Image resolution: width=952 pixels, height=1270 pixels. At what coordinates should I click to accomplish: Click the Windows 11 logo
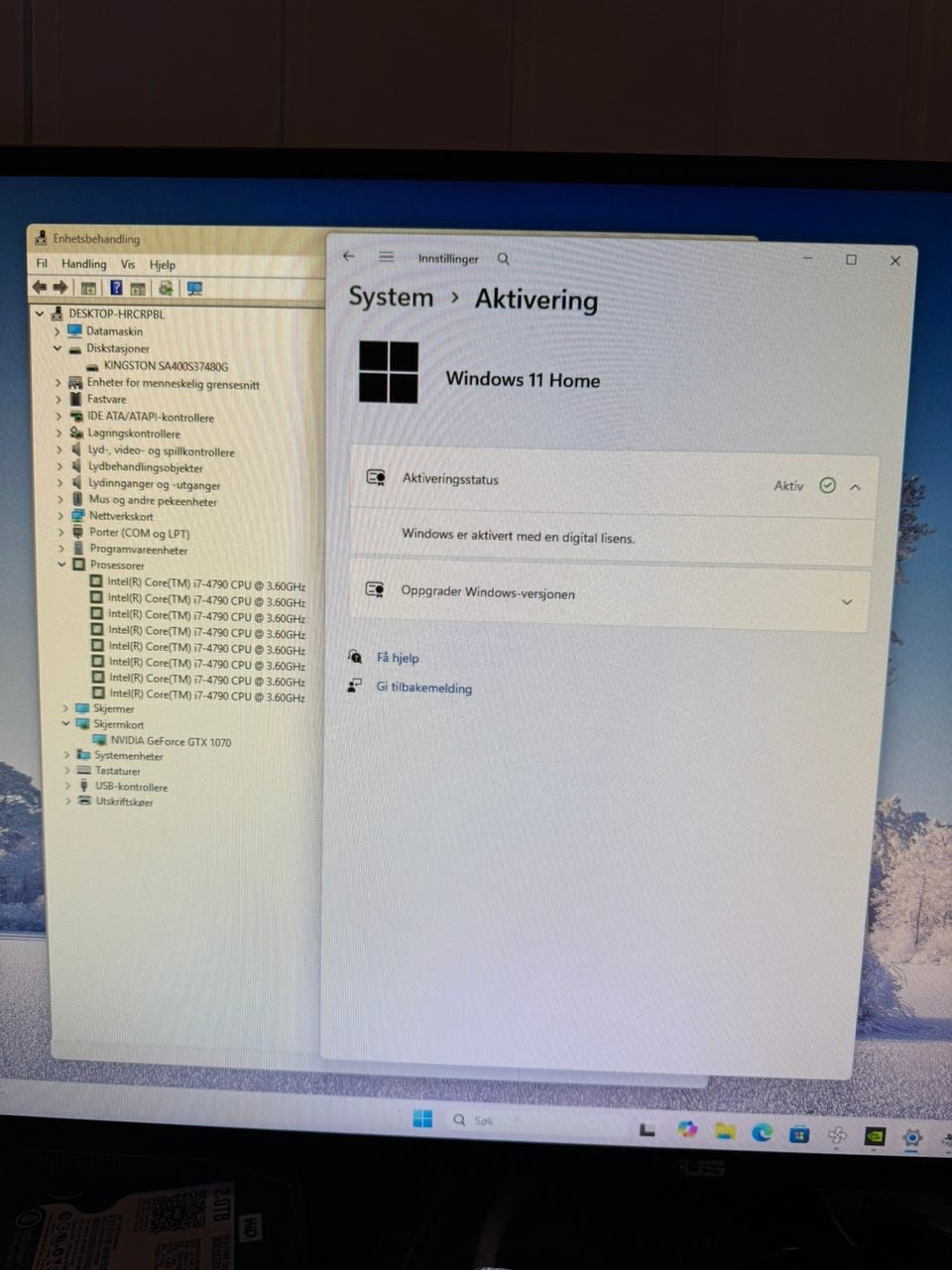click(389, 372)
